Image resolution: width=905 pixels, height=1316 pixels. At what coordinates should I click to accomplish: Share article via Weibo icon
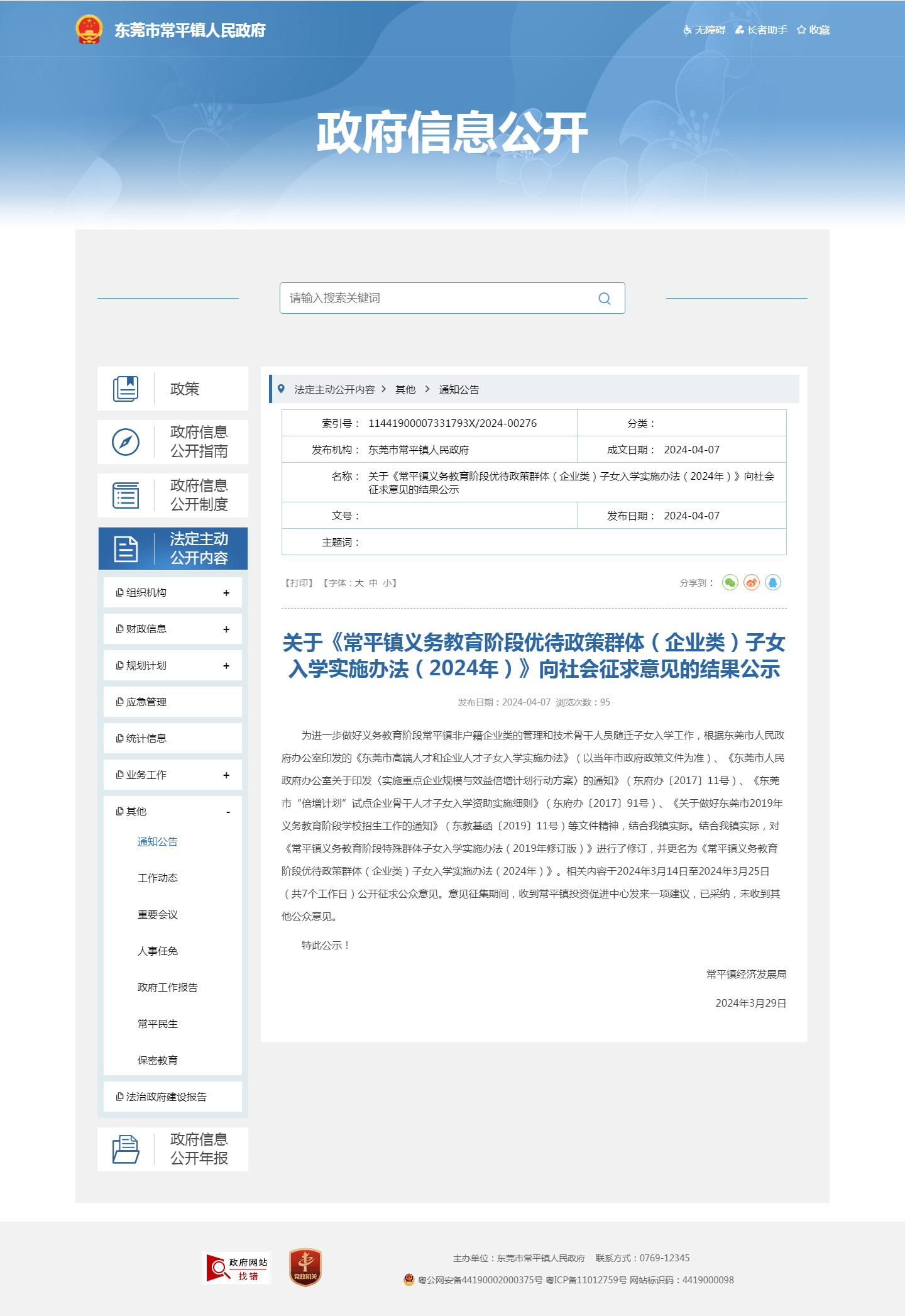pyautogui.click(x=751, y=583)
